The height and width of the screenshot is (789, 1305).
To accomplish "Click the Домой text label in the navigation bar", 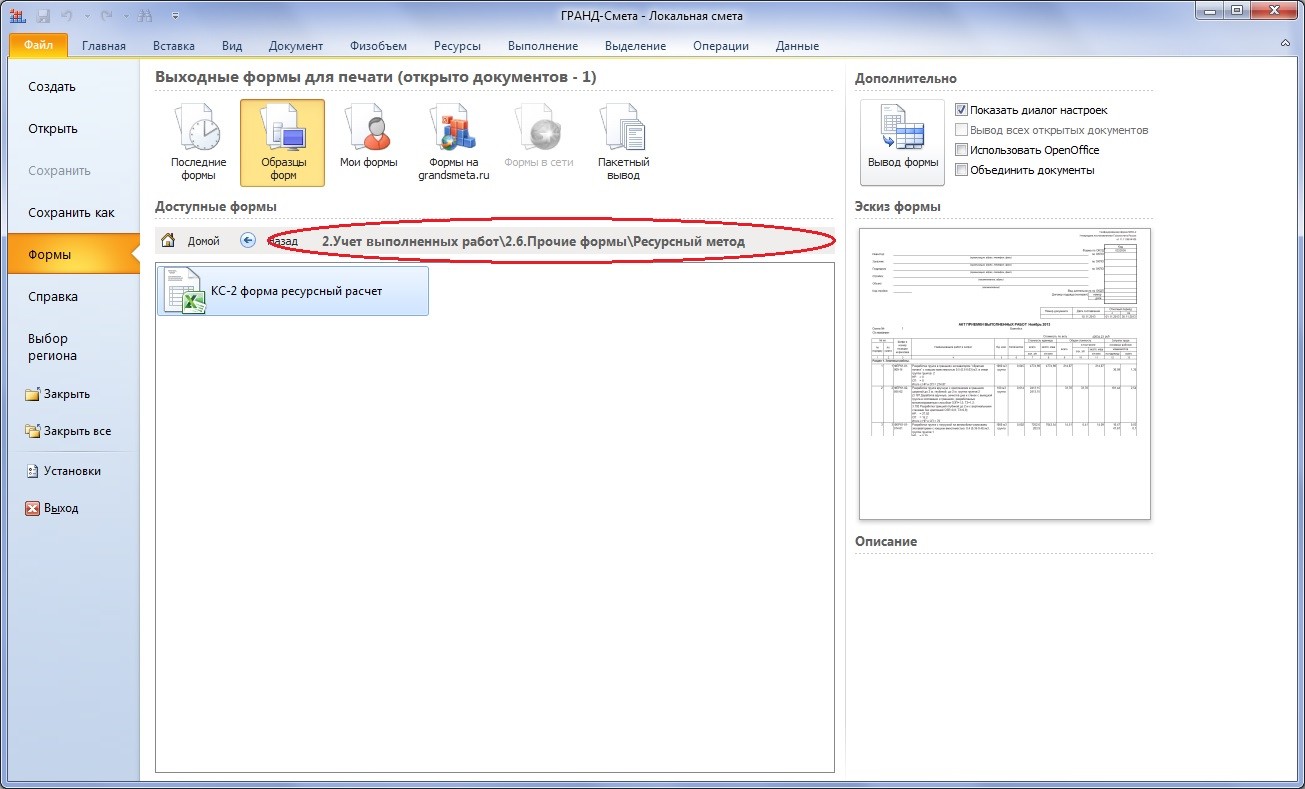I will tap(204, 241).
